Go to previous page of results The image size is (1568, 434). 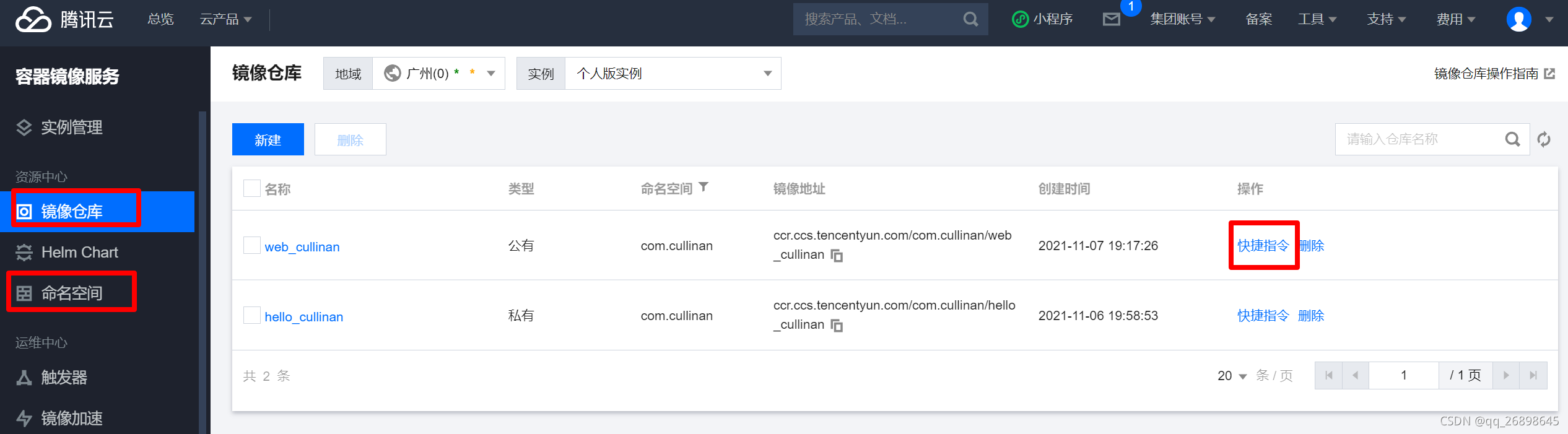1355,375
